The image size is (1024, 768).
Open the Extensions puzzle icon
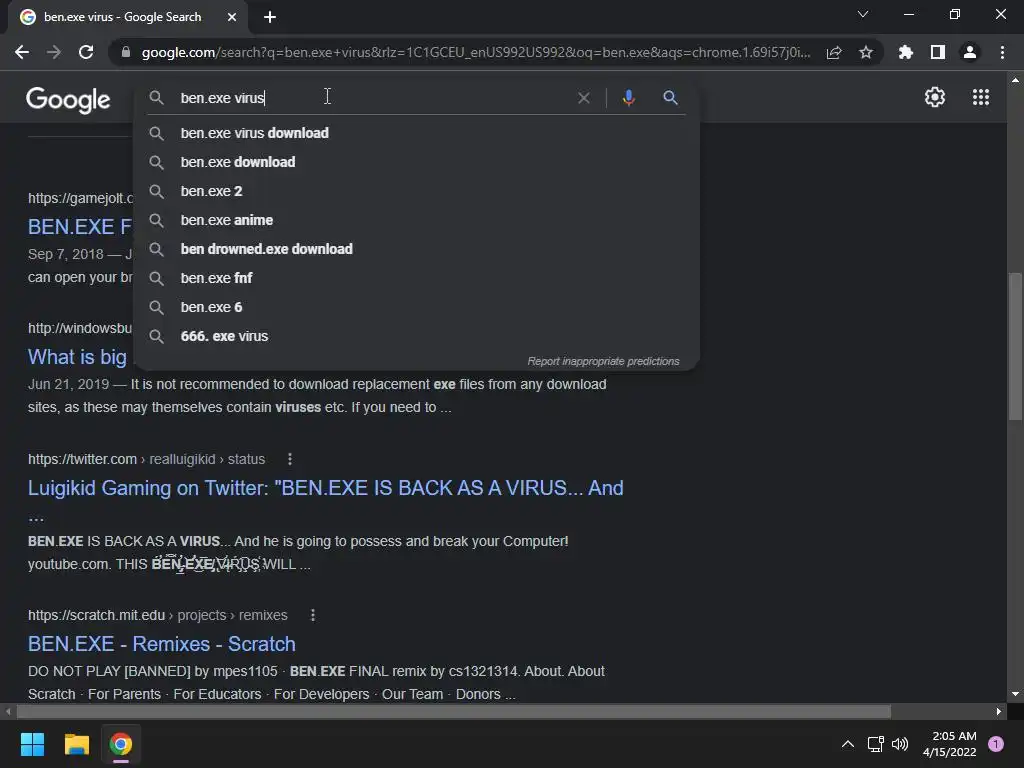pyautogui.click(x=906, y=52)
